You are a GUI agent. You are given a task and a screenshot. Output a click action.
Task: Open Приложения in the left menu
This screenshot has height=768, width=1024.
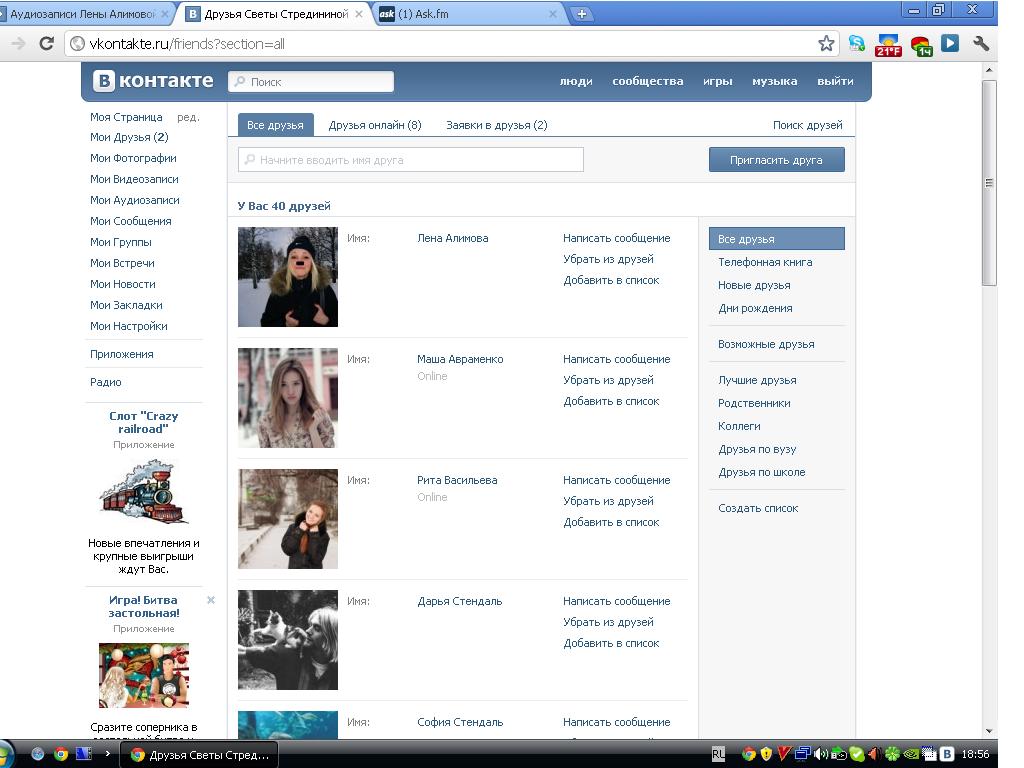(x=121, y=354)
